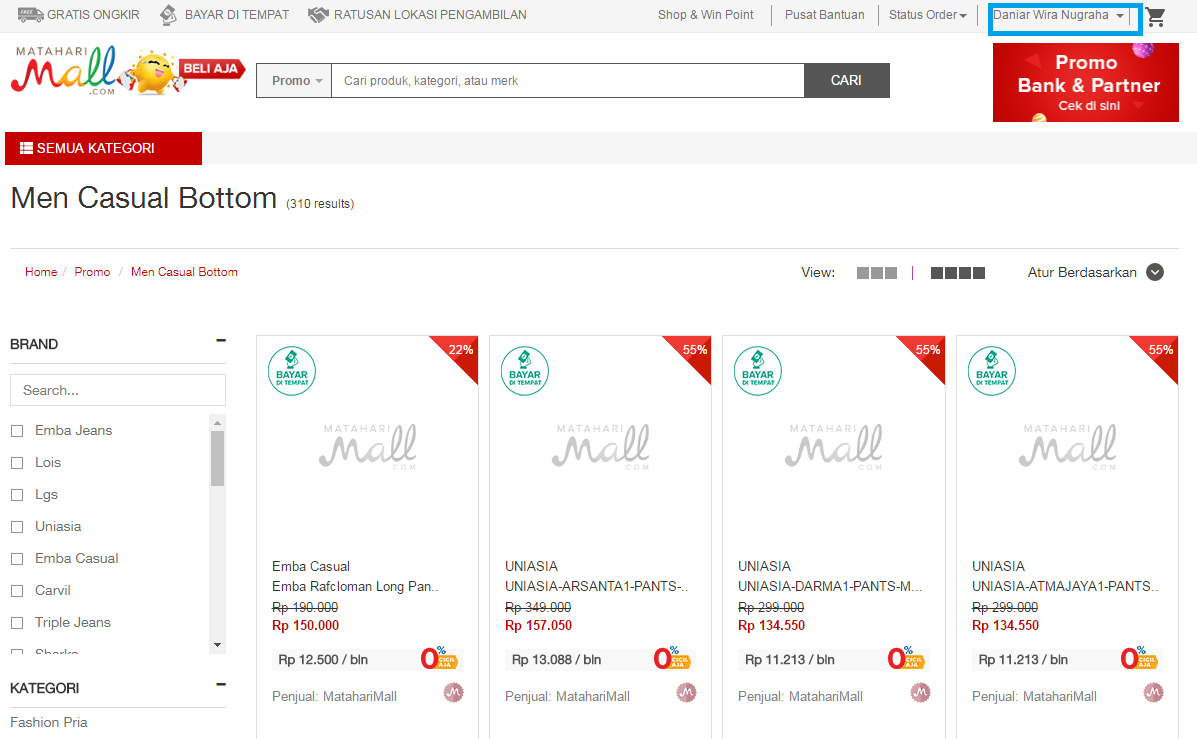
Task: Click Bayar Di Tempat badge on UNIASIA-ARSANTA1 card
Action: click(524, 371)
